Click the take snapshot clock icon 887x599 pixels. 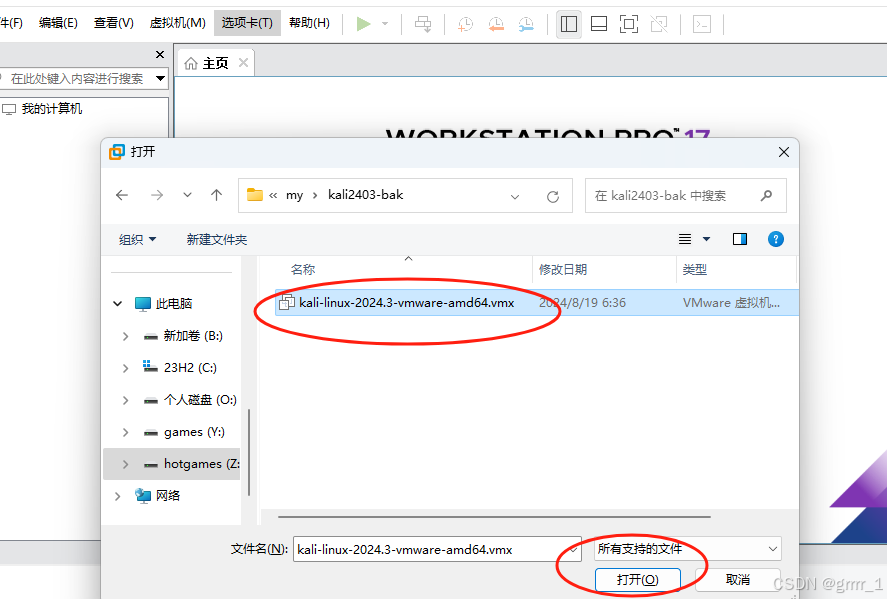coord(465,24)
